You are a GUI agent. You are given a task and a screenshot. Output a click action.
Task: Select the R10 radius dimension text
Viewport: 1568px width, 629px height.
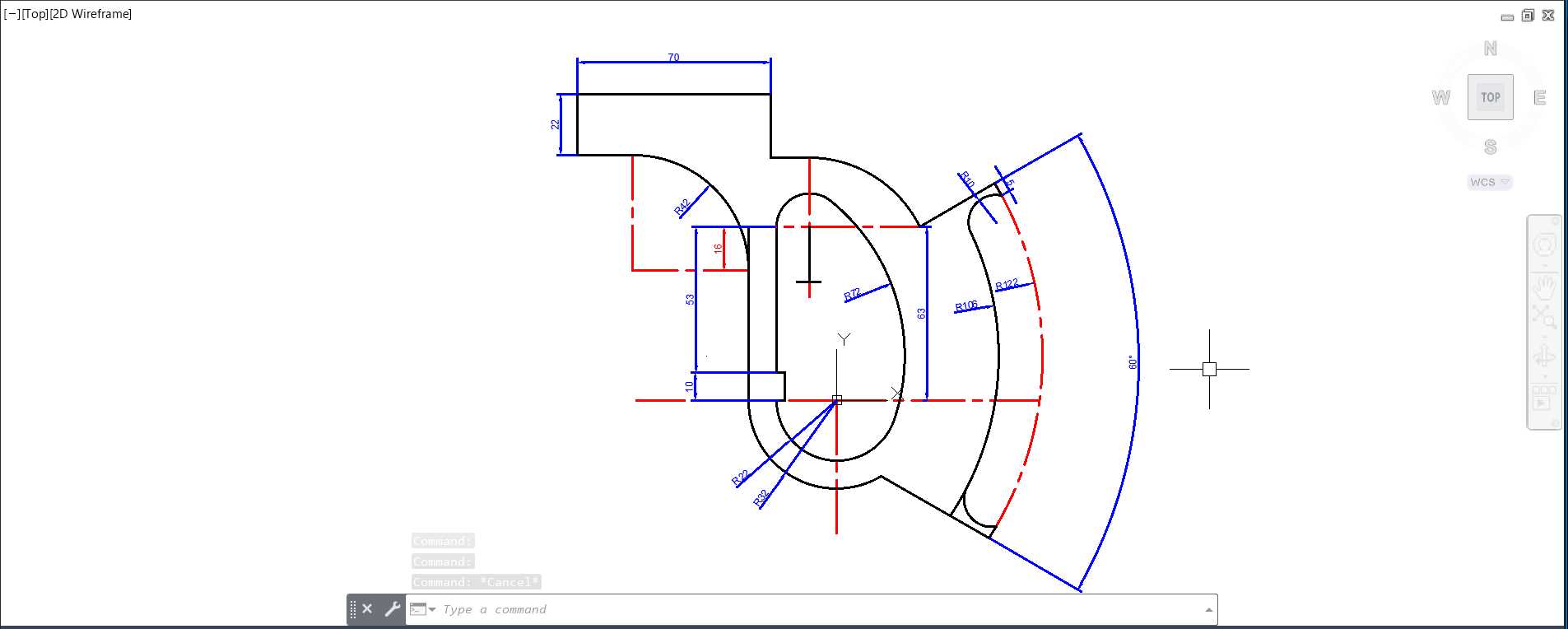click(967, 179)
